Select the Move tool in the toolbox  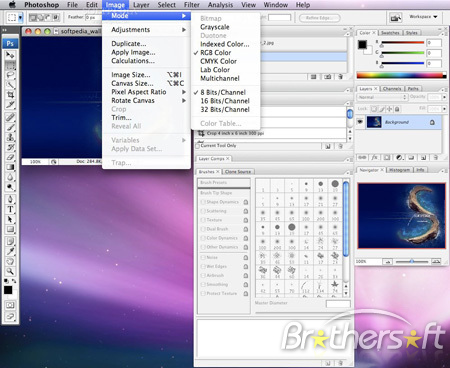tap(10, 55)
